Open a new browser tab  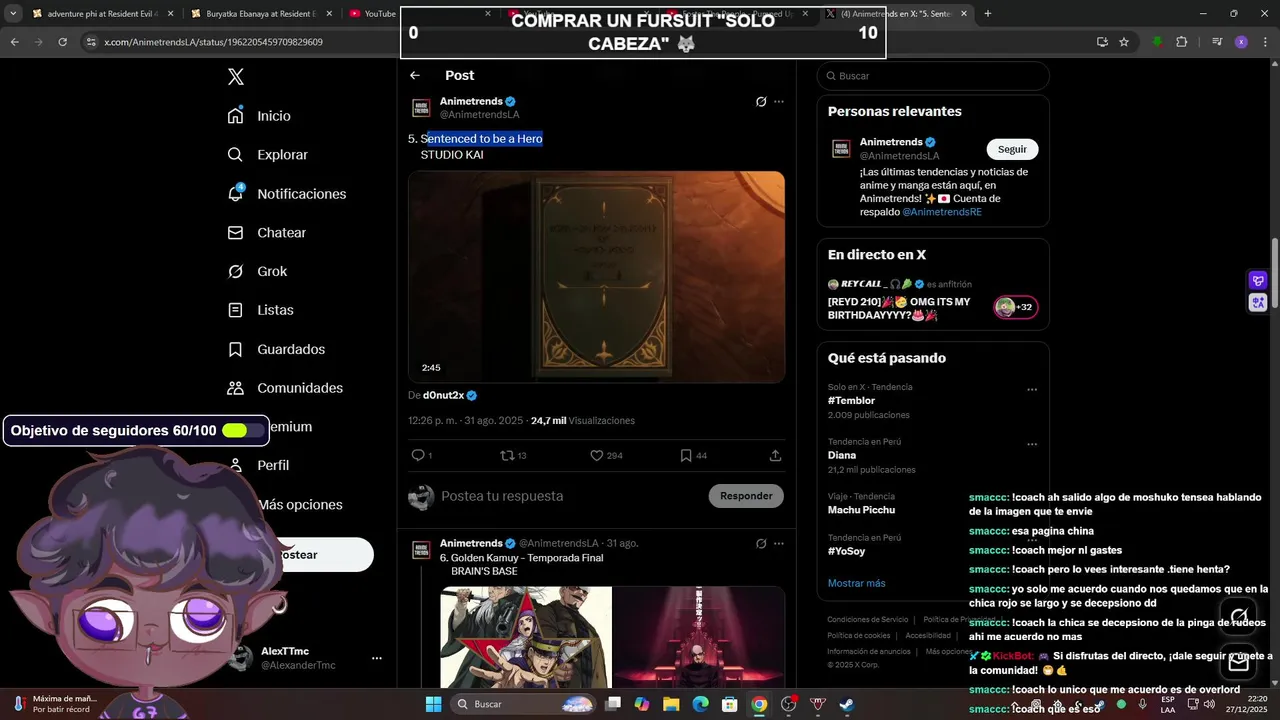[988, 14]
